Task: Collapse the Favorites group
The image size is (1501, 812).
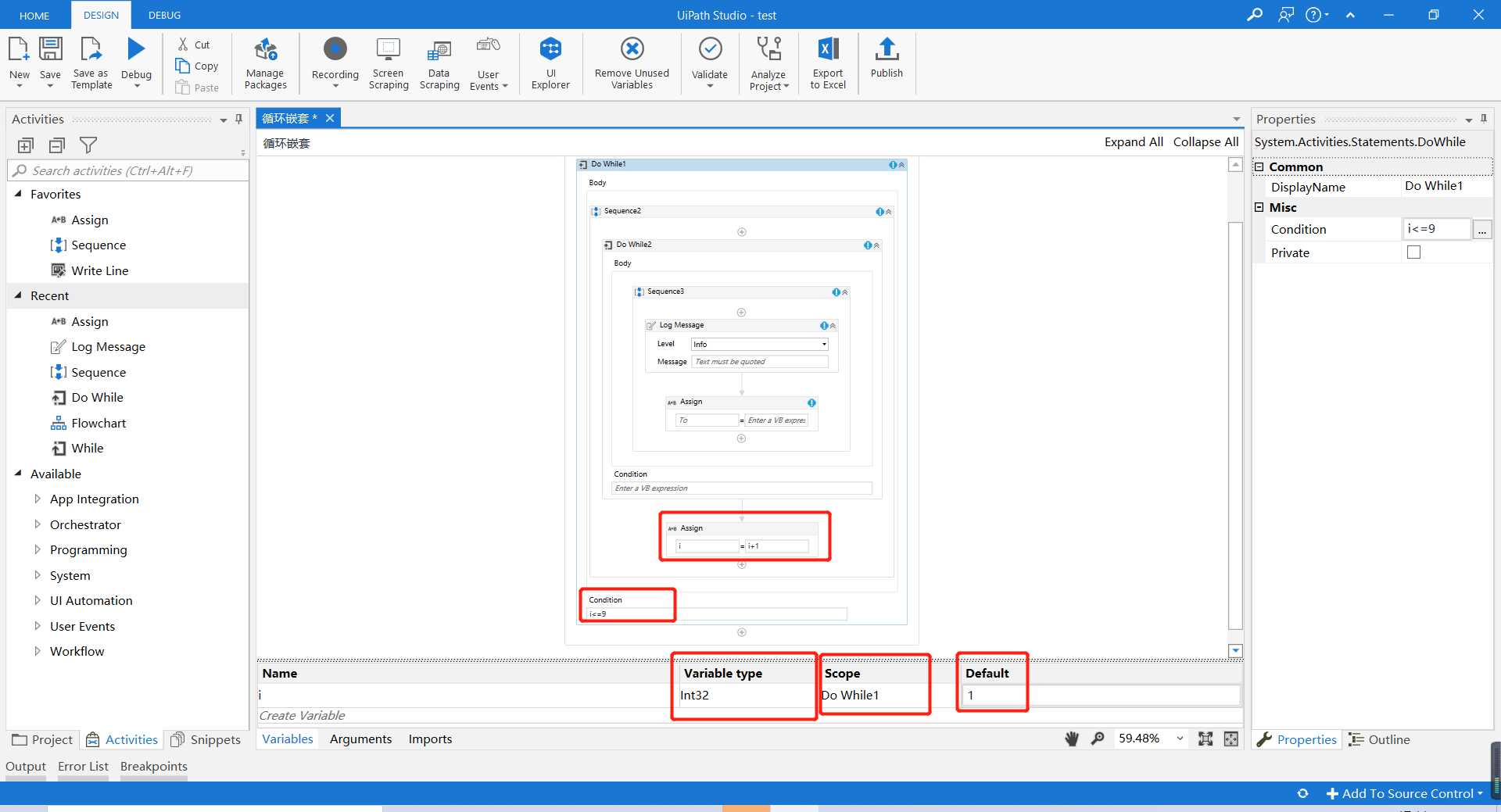Action: [18, 194]
